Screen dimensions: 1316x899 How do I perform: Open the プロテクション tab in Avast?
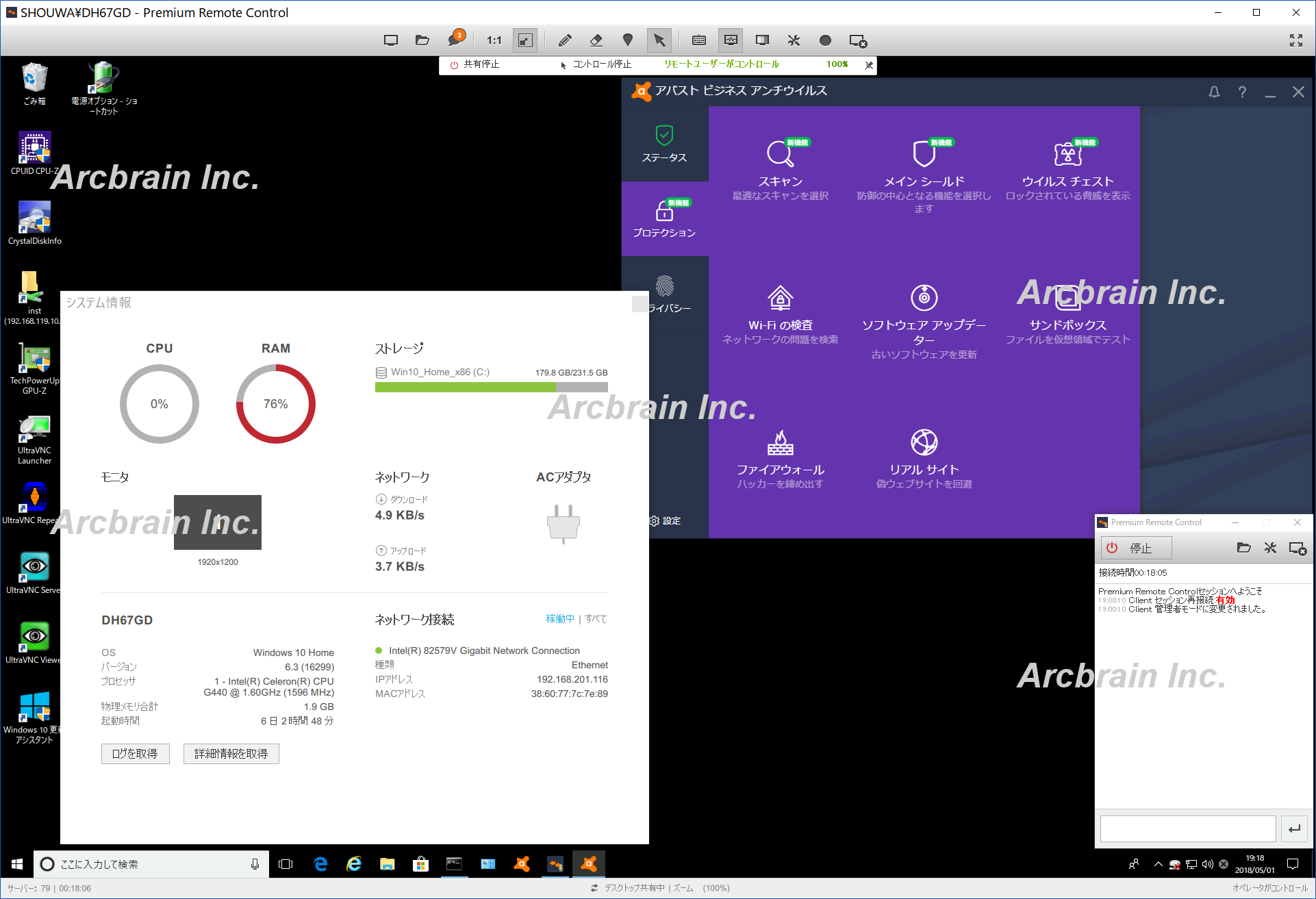tap(664, 219)
